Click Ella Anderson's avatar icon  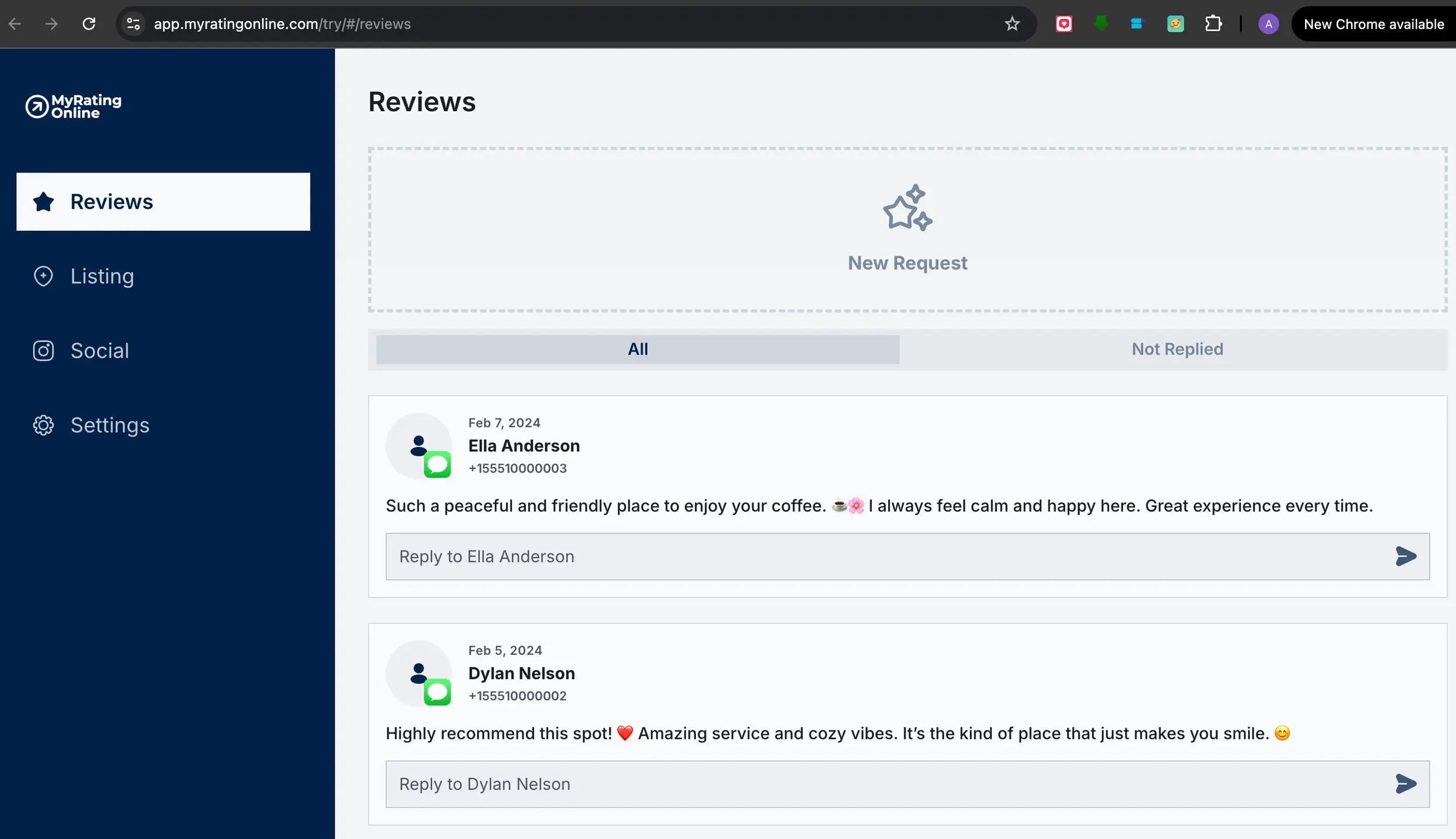click(x=419, y=446)
